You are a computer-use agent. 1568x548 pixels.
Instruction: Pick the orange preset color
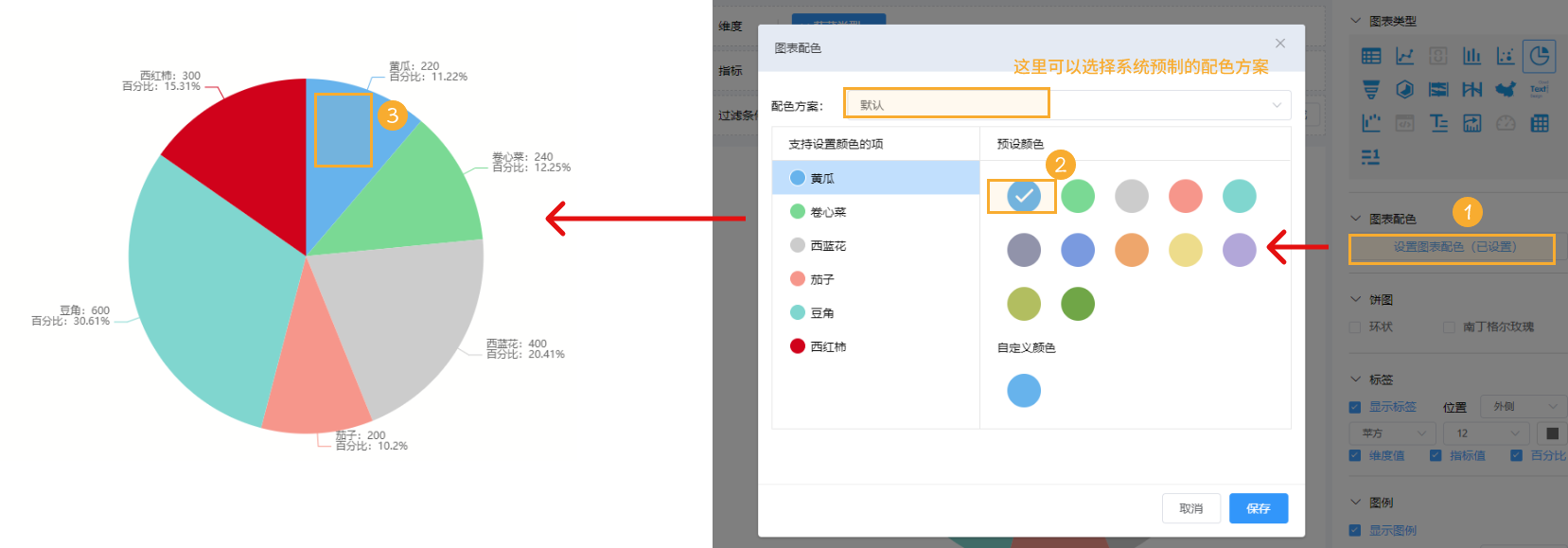tap(1132, 250)
